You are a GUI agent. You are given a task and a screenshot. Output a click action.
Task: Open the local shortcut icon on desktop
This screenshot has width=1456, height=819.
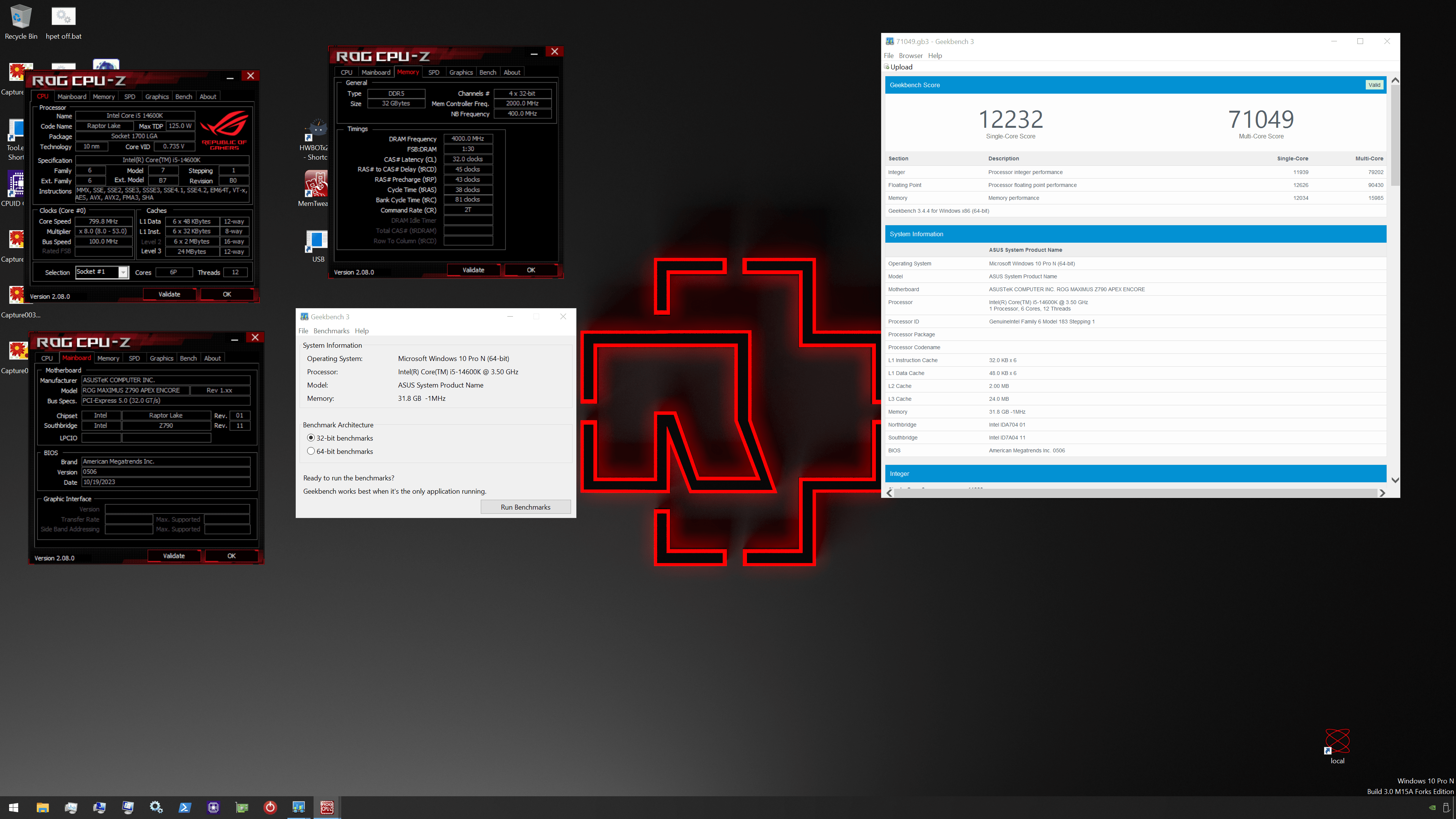(1337, 746)
